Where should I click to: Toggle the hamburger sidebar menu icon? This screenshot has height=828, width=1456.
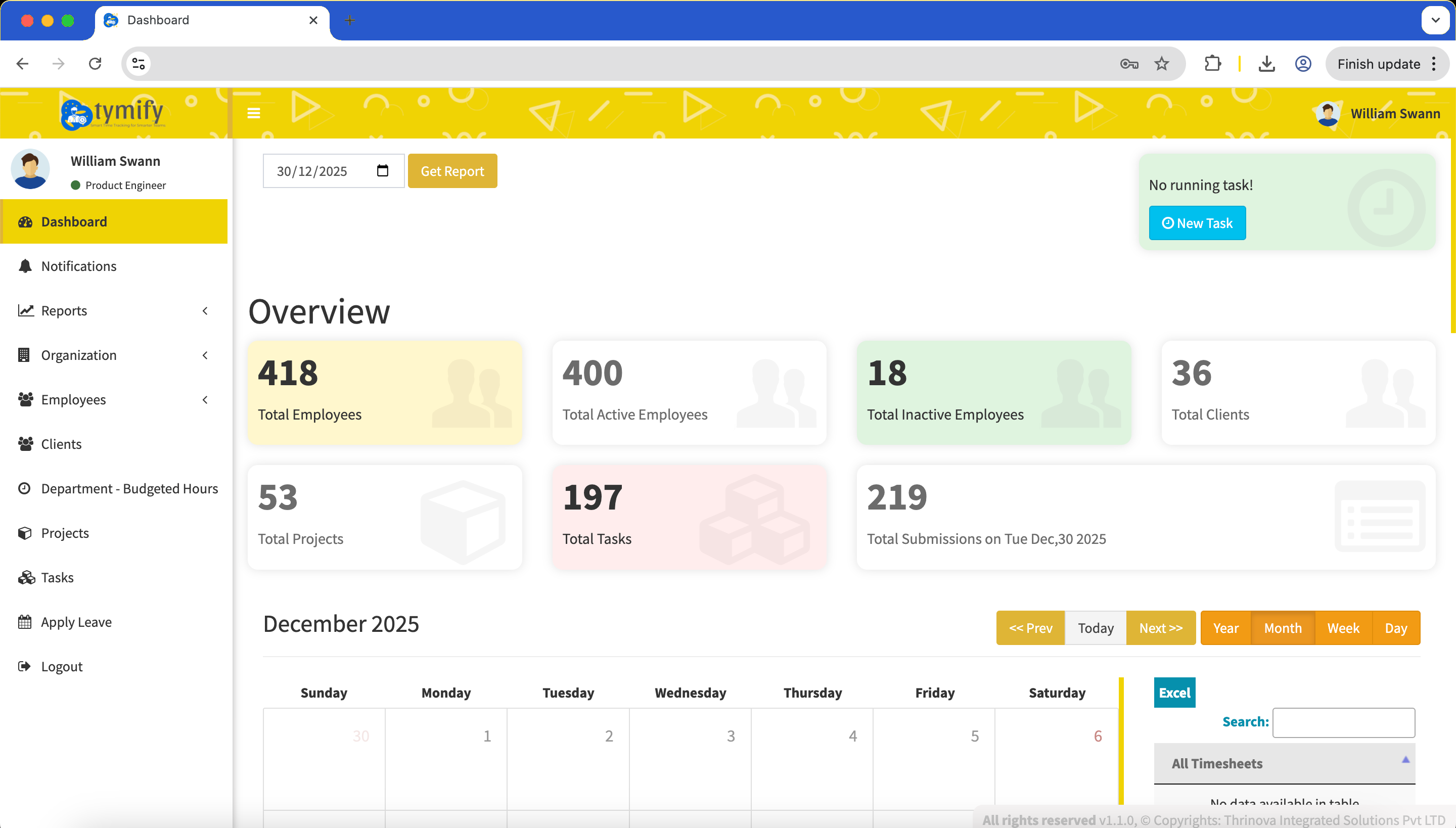pyautogui.click(x=254, y=113)
